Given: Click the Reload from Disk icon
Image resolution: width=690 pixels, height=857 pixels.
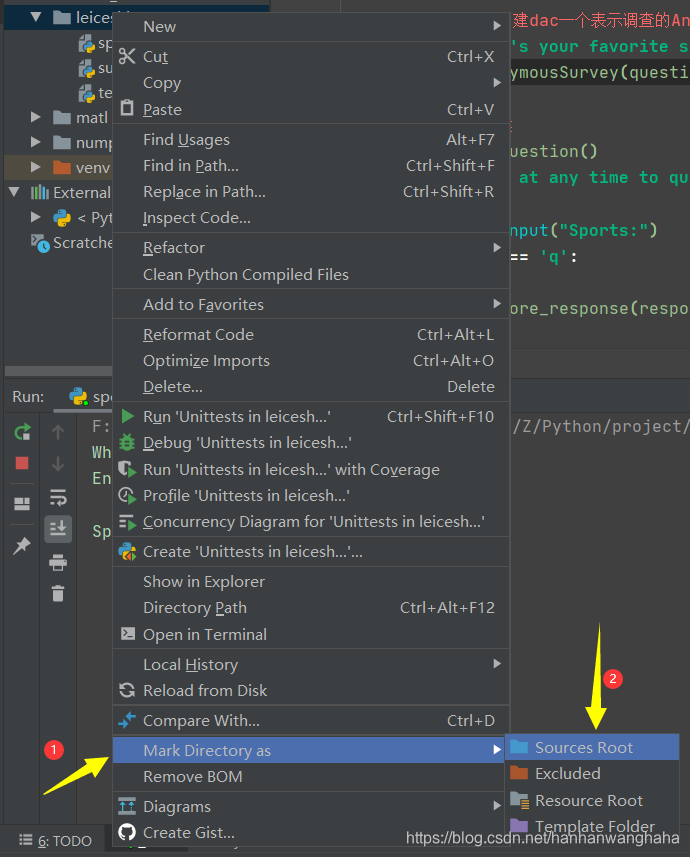Looking at the screenshot, I should point(127,690).
